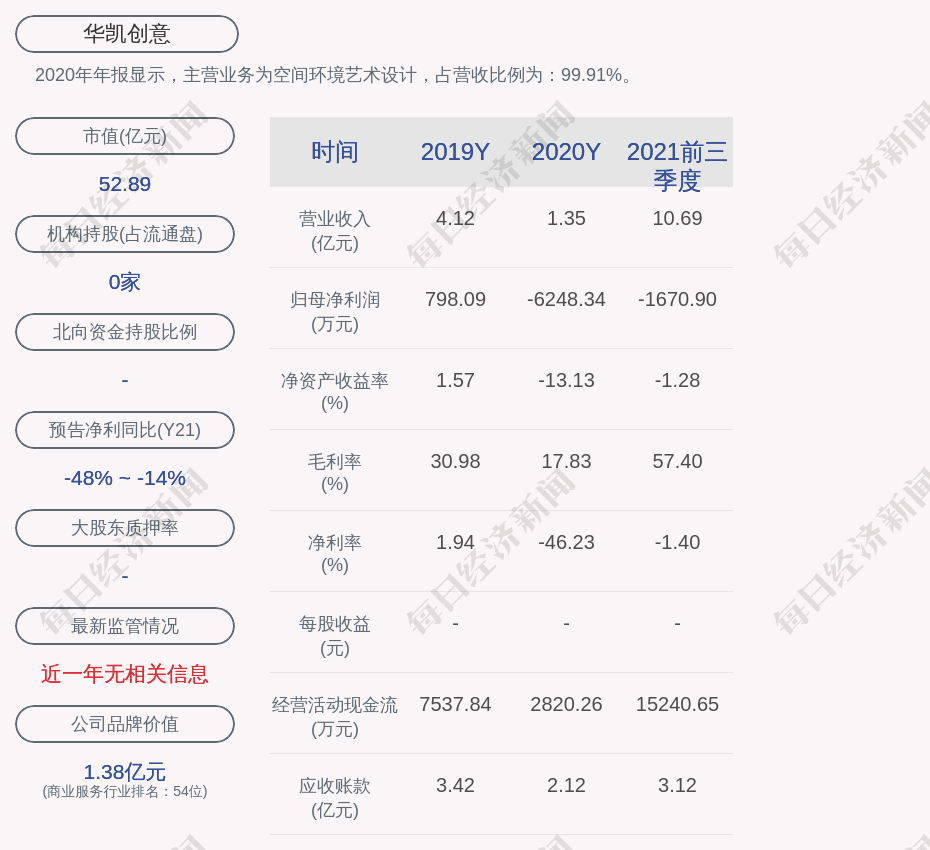Screen dimensions: 930x850
Task: Click the 大股东质押率 pill
Action: click(125, 528)
